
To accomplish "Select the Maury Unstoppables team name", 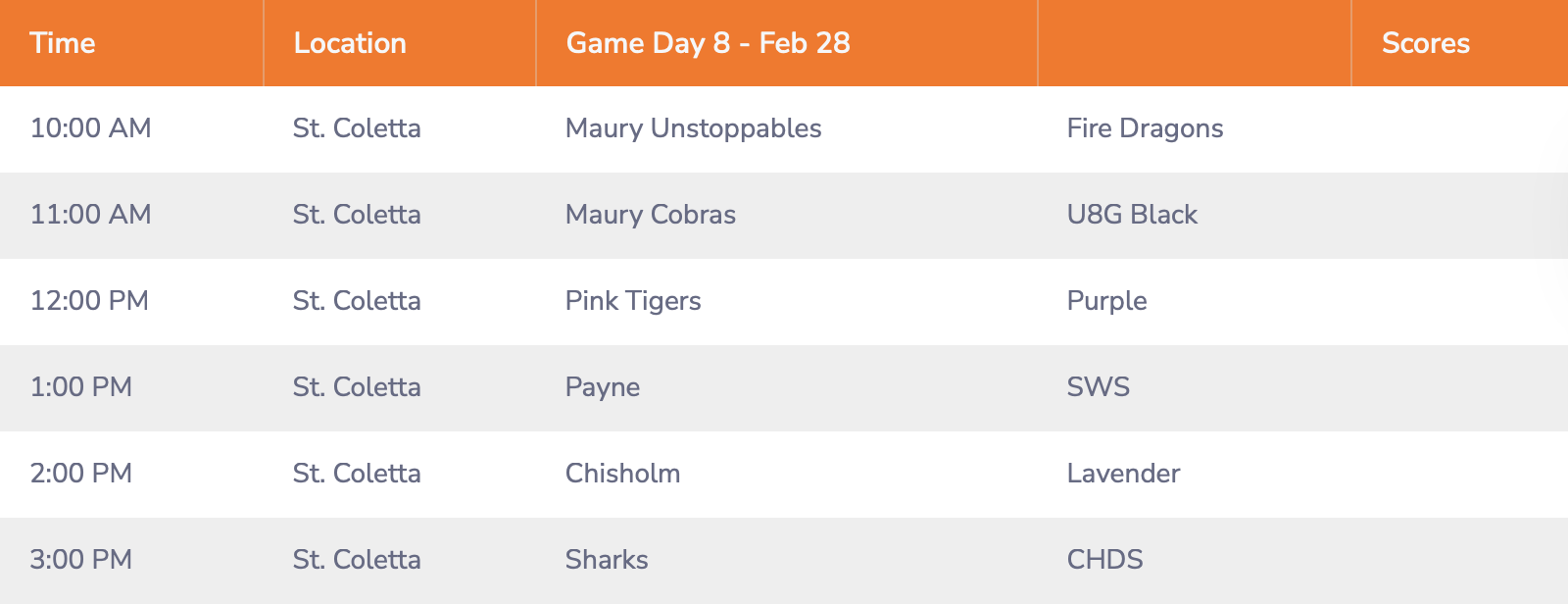I will [x=694, y=128].
